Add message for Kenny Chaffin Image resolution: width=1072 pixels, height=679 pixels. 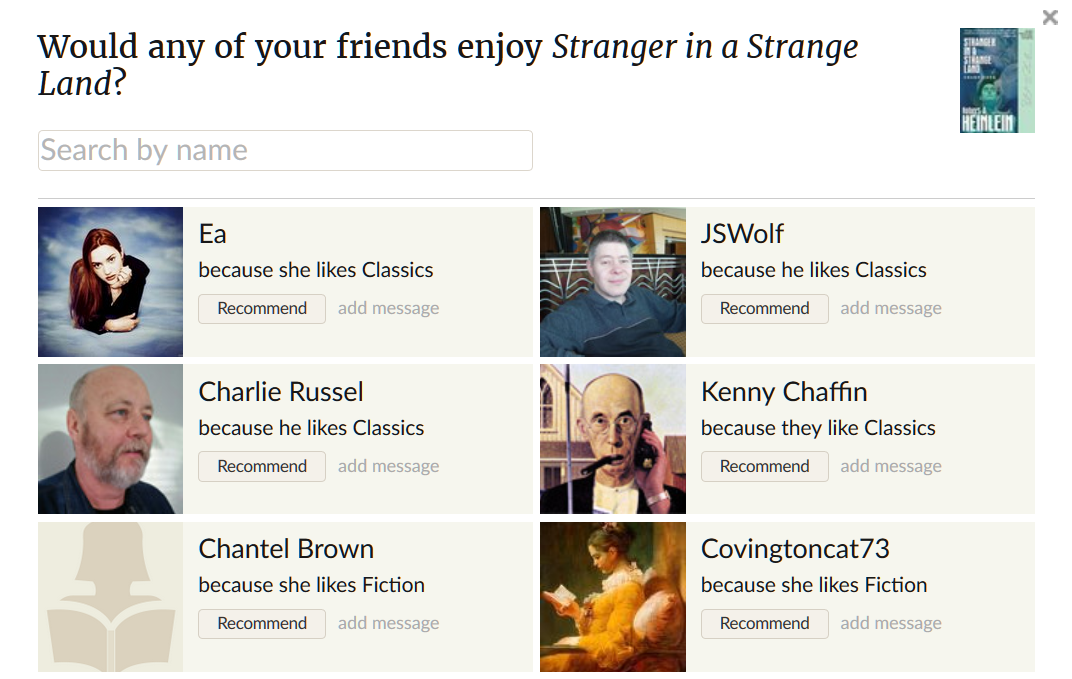890,466
